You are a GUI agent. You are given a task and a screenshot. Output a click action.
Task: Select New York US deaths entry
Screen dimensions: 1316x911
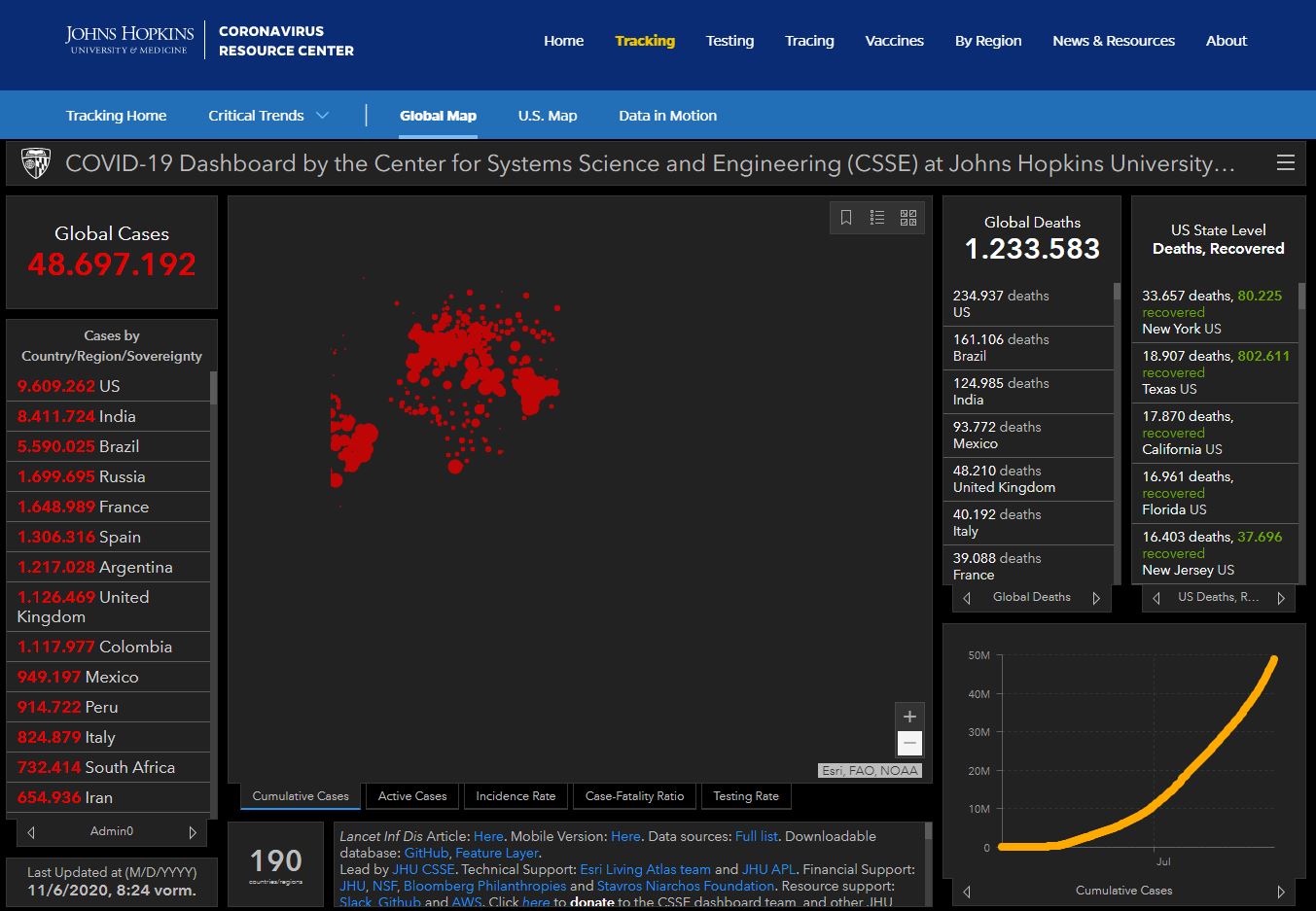tap(1216, 312)
